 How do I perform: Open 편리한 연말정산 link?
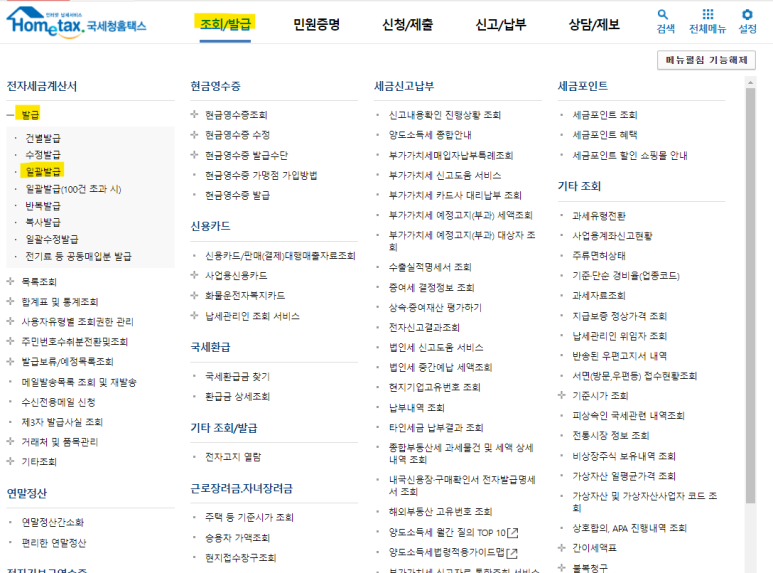pyautogui.click(x=54, y=543)
